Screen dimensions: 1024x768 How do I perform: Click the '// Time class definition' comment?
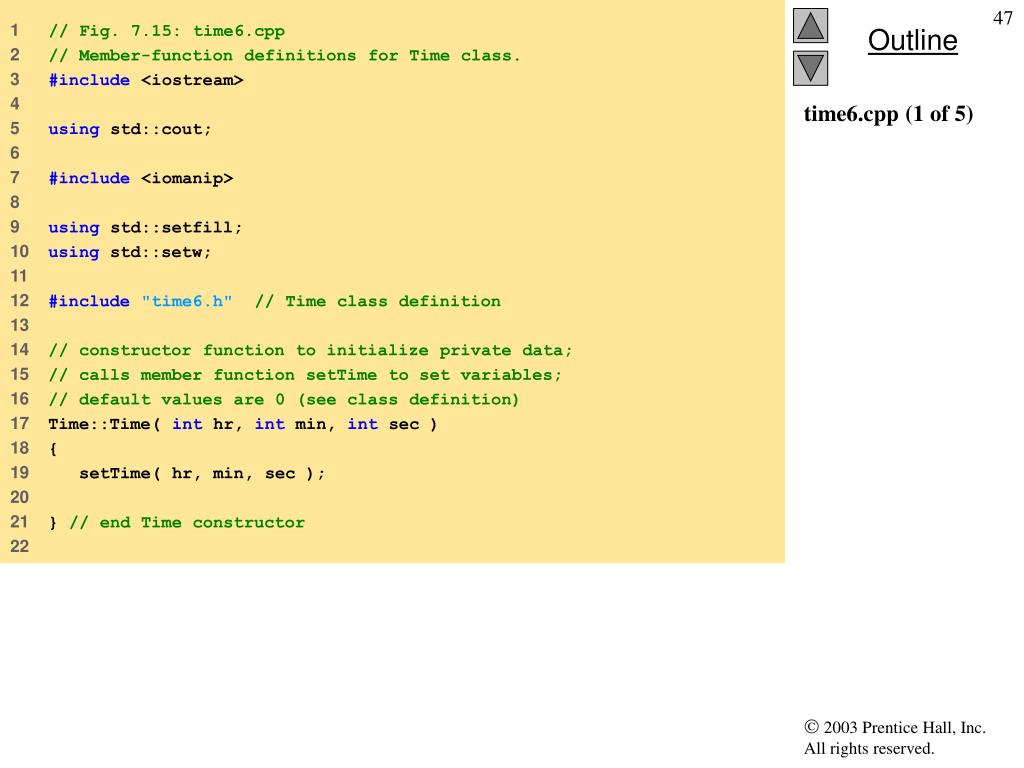[378, 301]
